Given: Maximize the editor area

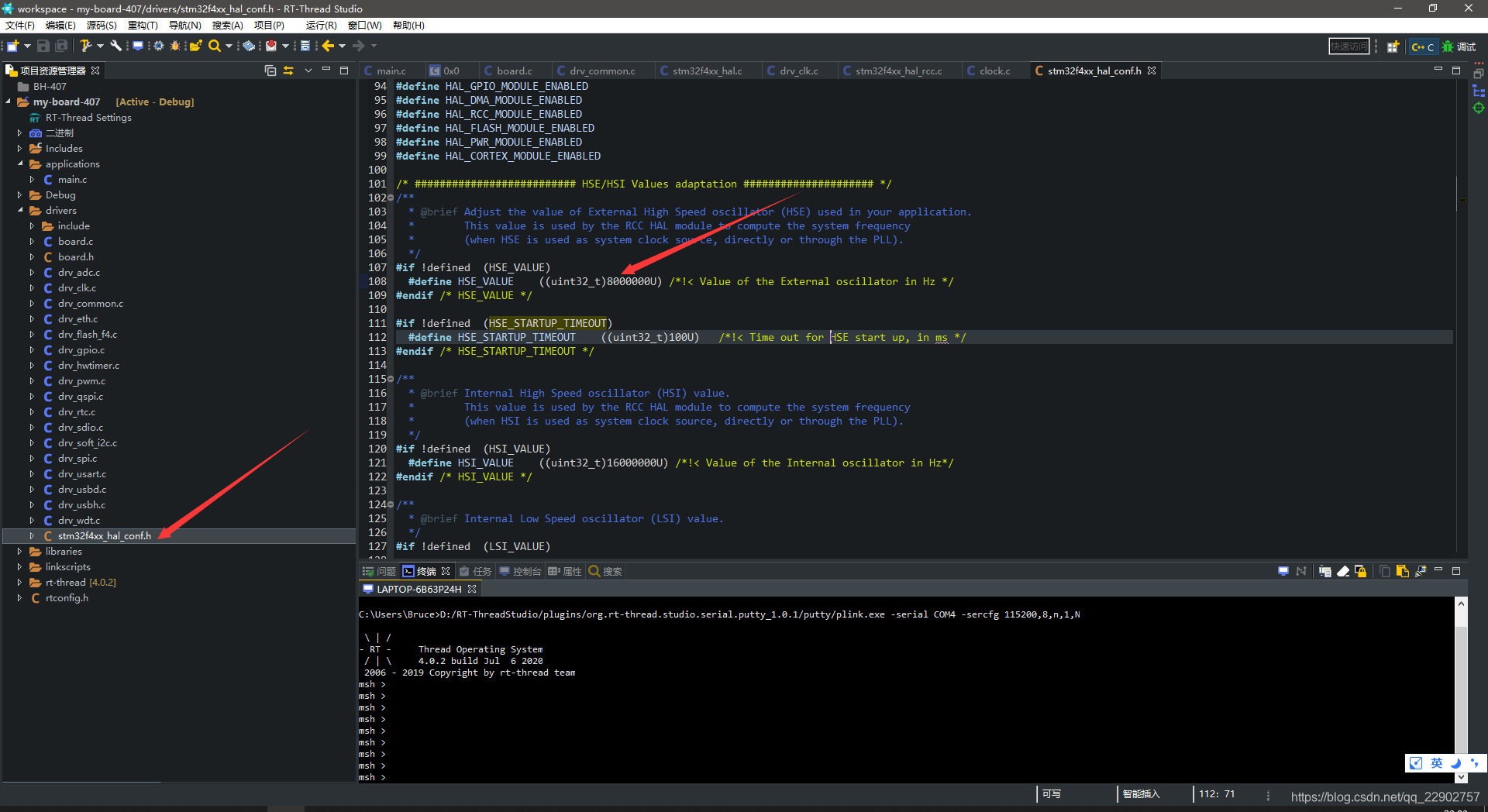Looking at the screenshot, I should pos(1456,70).
